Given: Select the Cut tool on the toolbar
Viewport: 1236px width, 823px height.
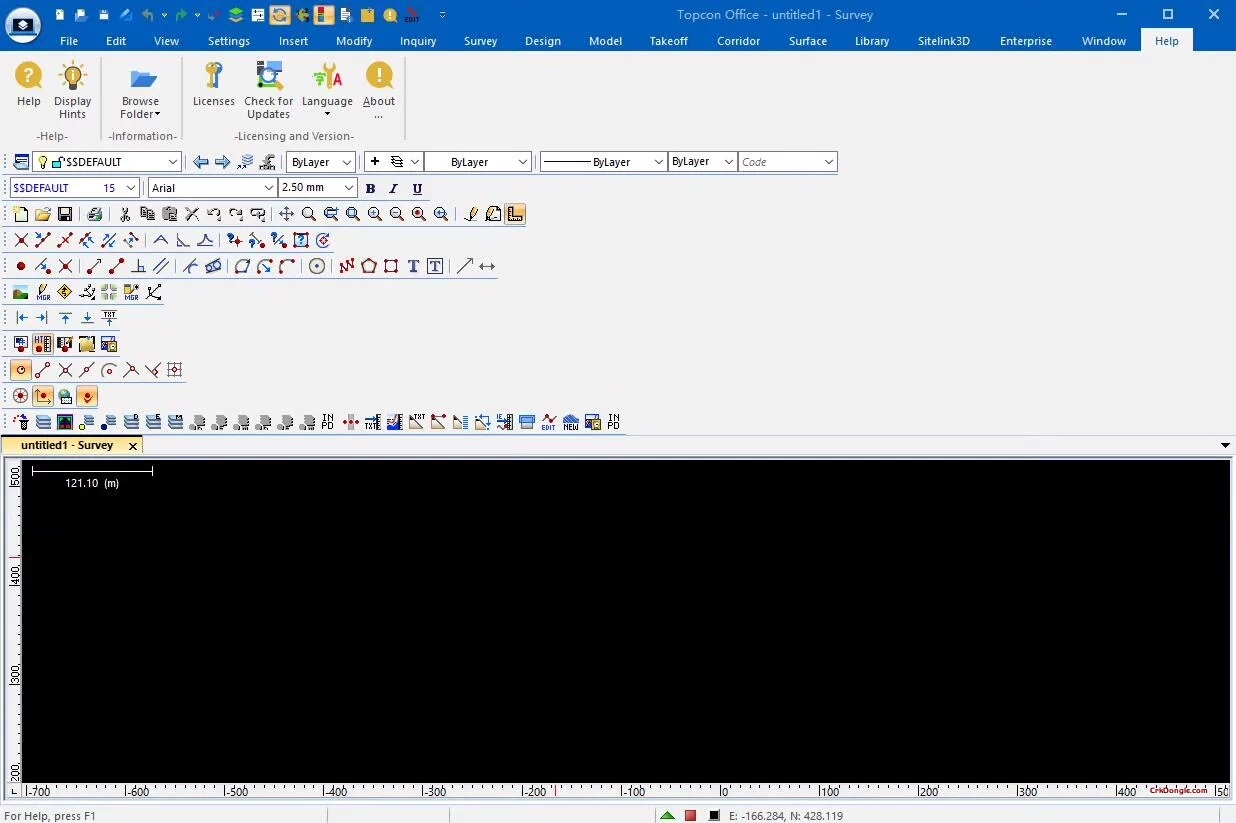Looking at the screenshot, I should pos(125,213).
